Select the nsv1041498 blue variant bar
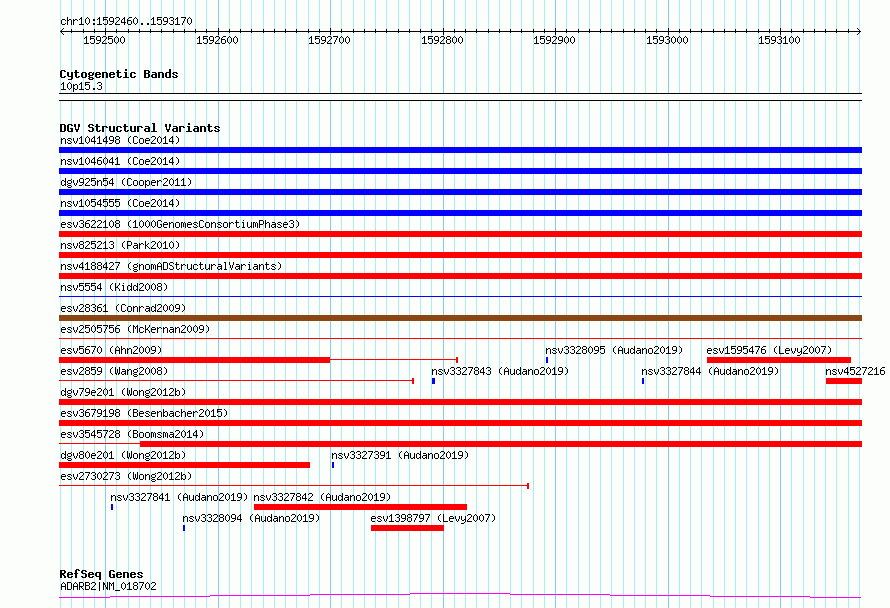This screenshot has height=608, width=890. point(460,150)
